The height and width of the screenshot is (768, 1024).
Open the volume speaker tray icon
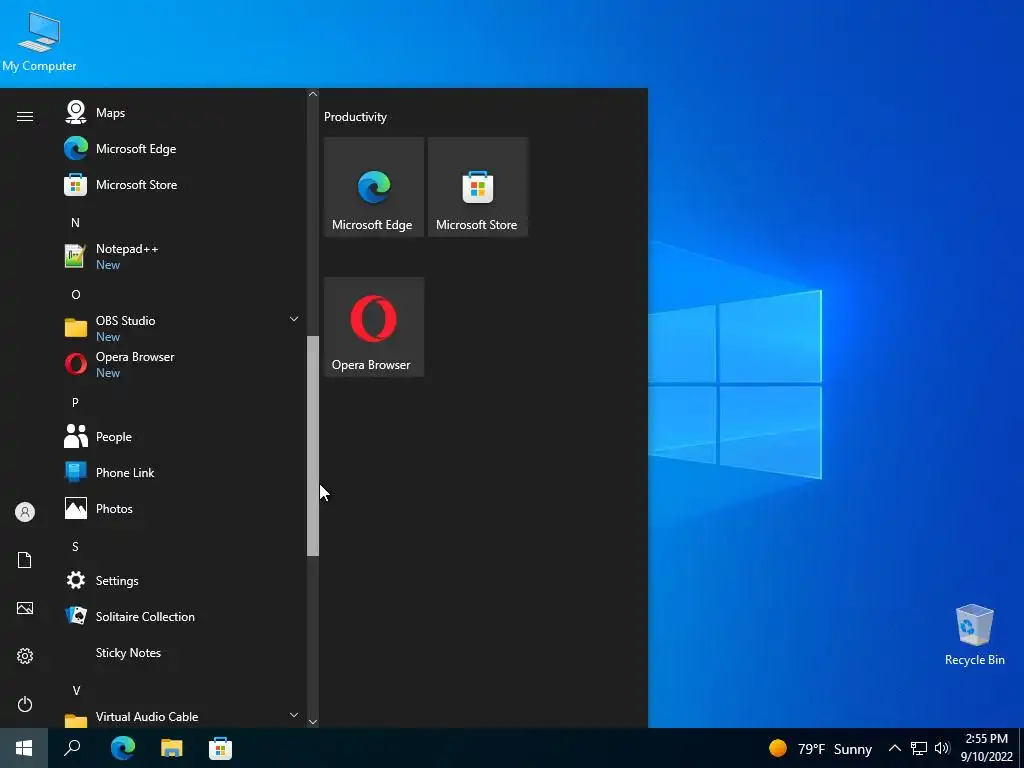(x=942, y=748)
